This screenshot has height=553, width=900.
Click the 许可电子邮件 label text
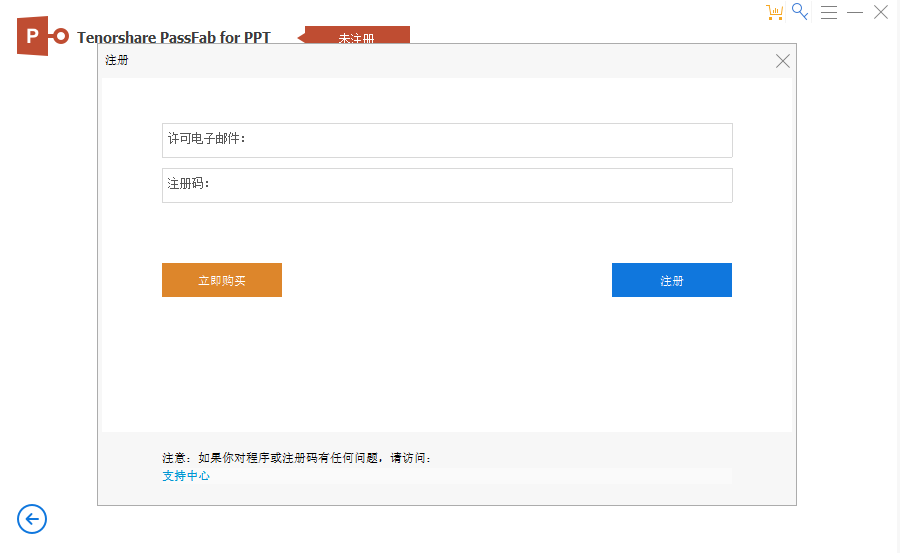tap(206, 139)
